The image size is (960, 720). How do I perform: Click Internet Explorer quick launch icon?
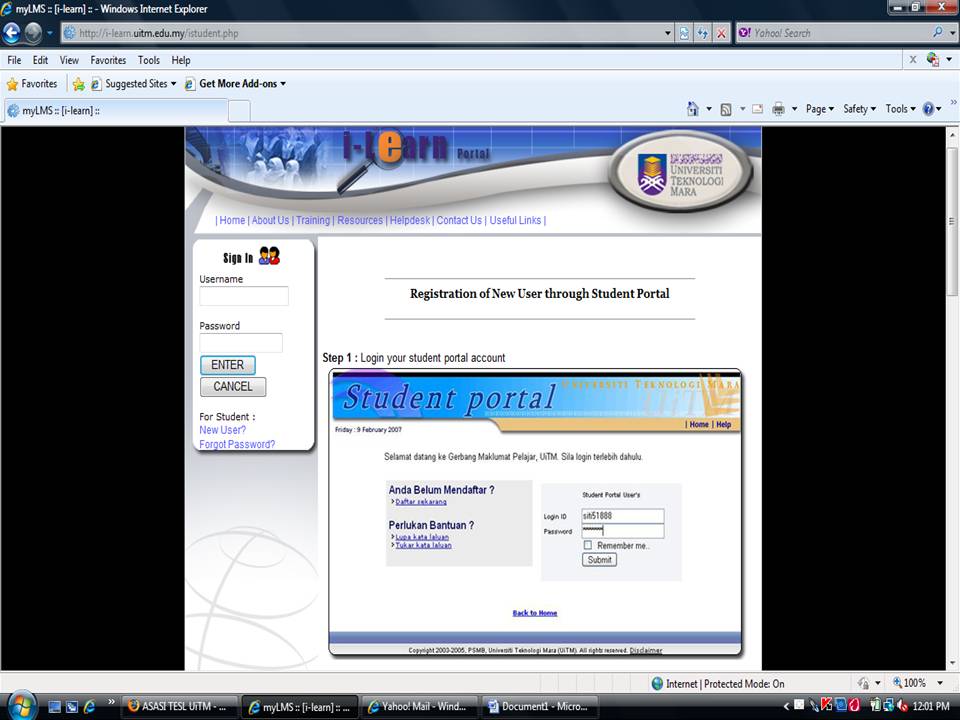click(x=89, y=707)
